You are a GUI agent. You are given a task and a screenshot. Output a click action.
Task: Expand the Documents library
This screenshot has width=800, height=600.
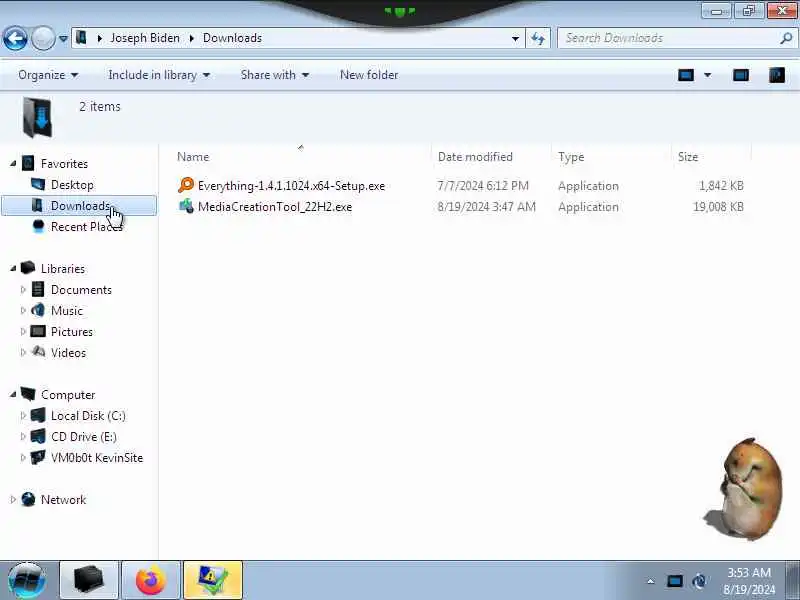(x=23, y=290)
